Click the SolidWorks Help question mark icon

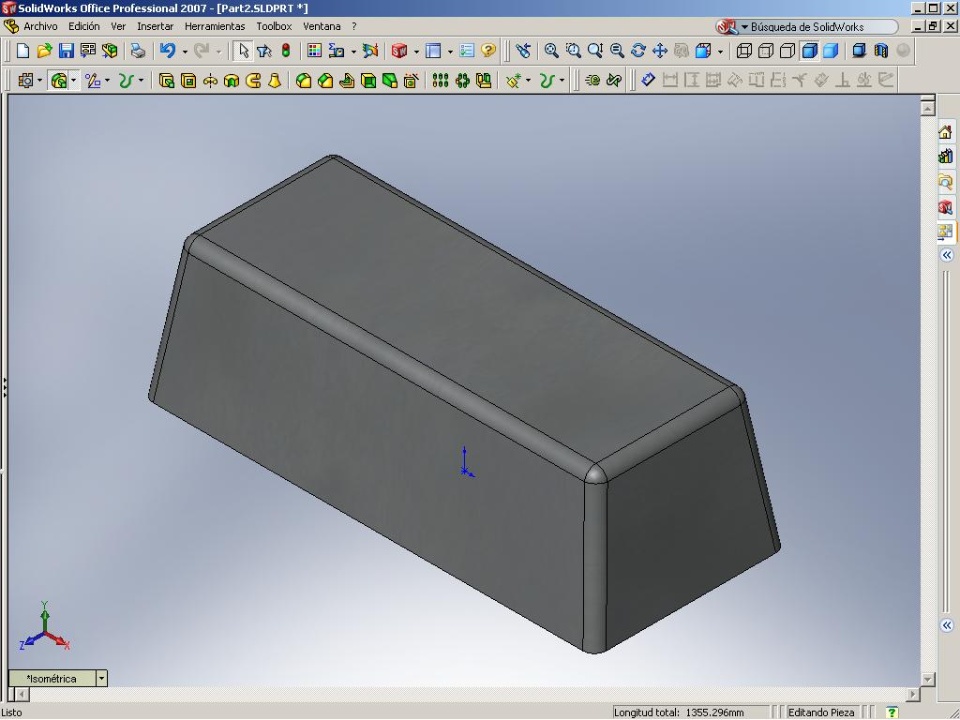coord(488,51)
